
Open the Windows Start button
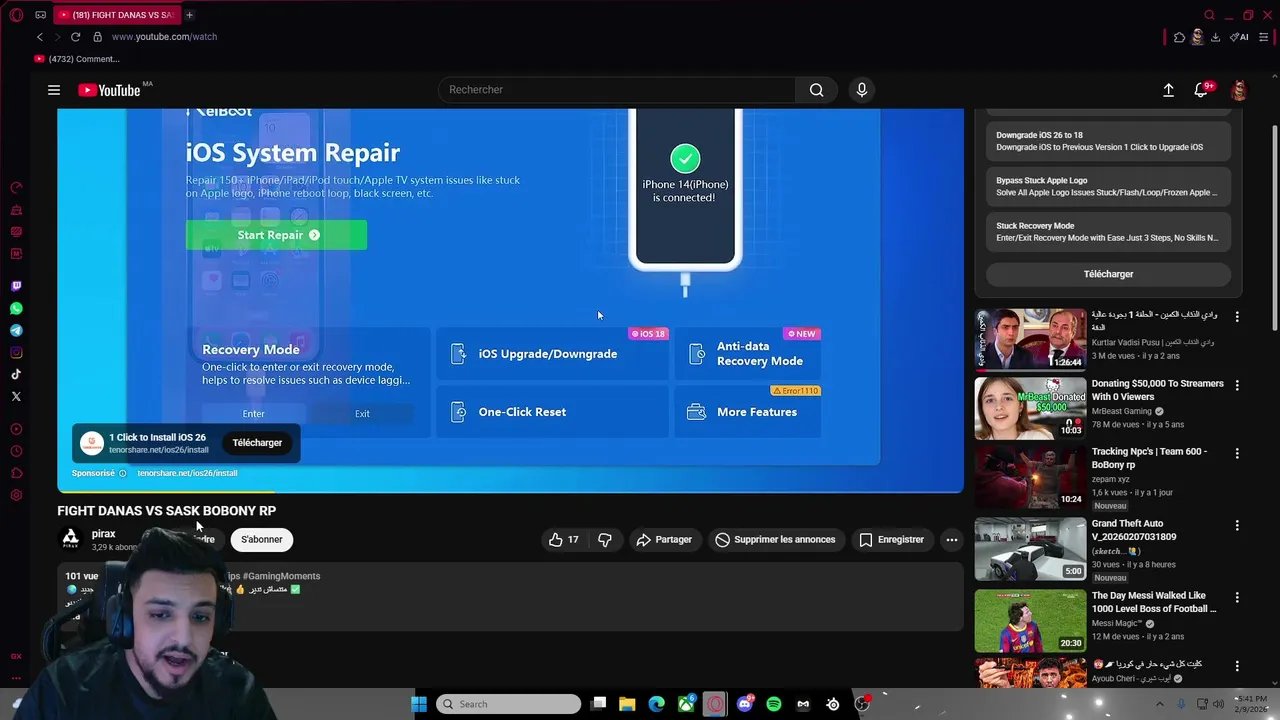click(419, 704)
